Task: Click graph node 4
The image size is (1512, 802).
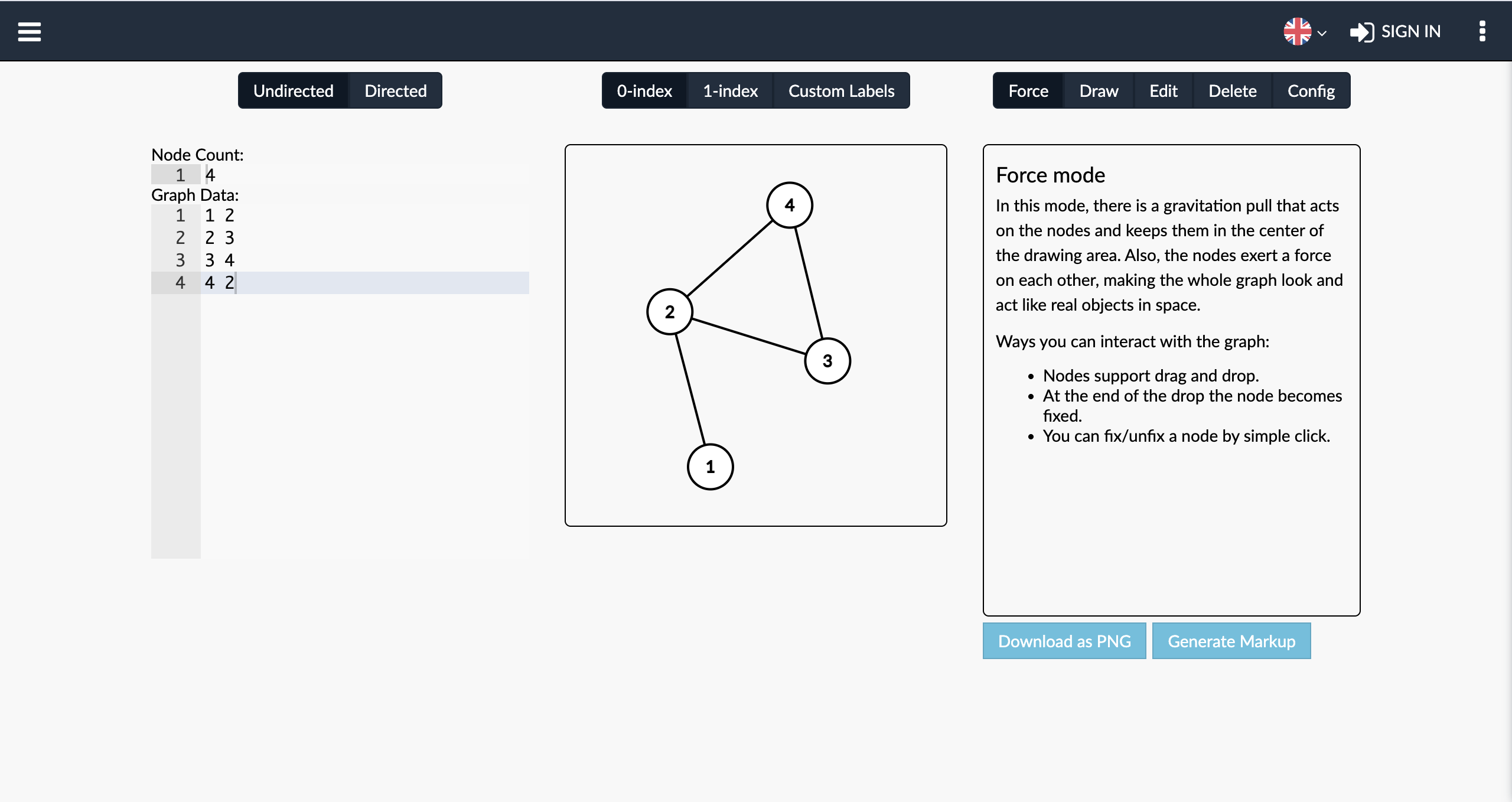Action: pyautogui.click(x=790, y=206)
